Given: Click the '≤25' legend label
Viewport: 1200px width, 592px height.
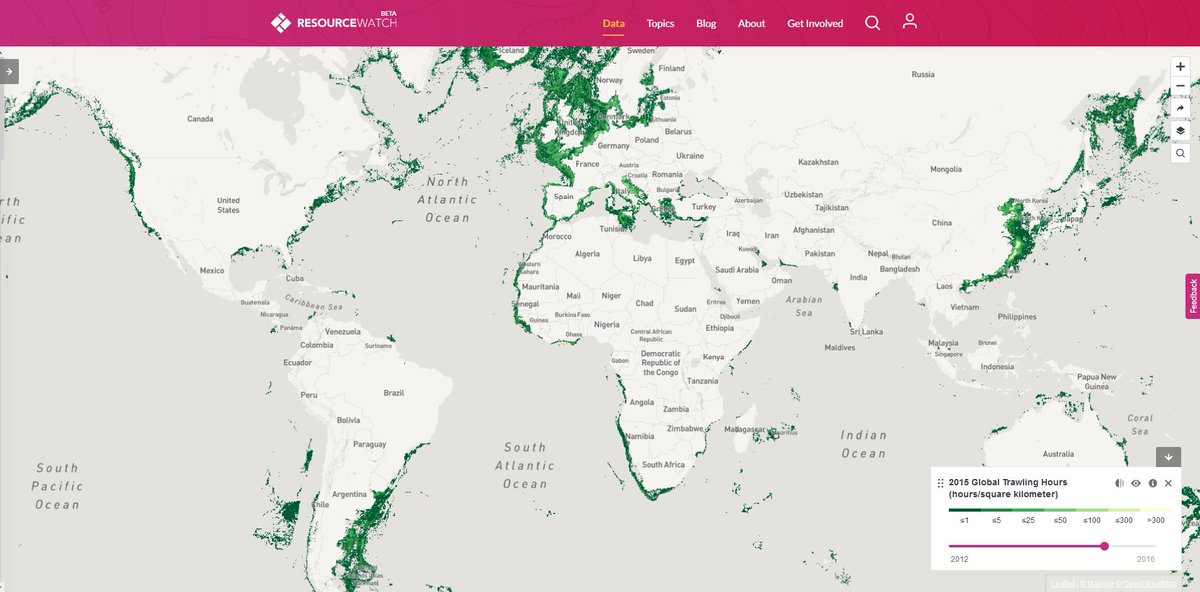Looking at the screenshot, I should click(x=1028, y=520).
